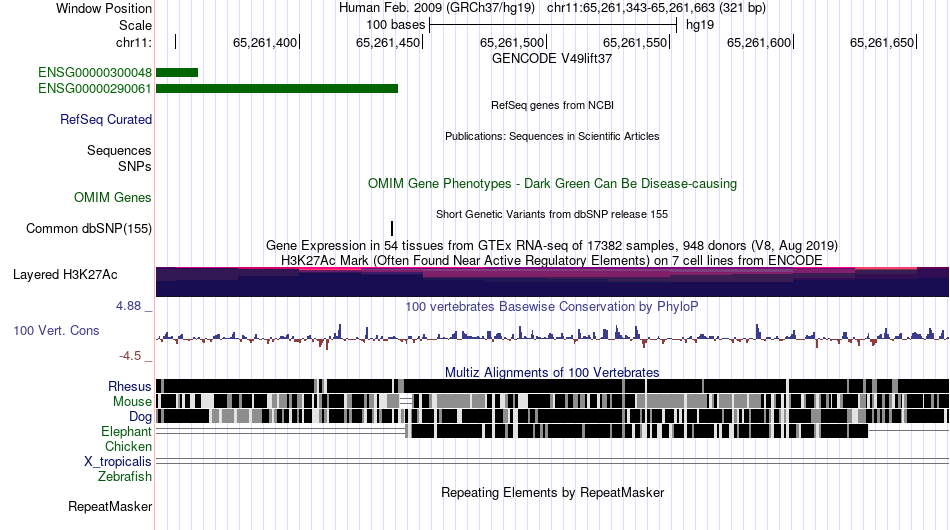Click Publications: Sequences in Scientific Articles title
950x530 pixels.
click(552, 136)
